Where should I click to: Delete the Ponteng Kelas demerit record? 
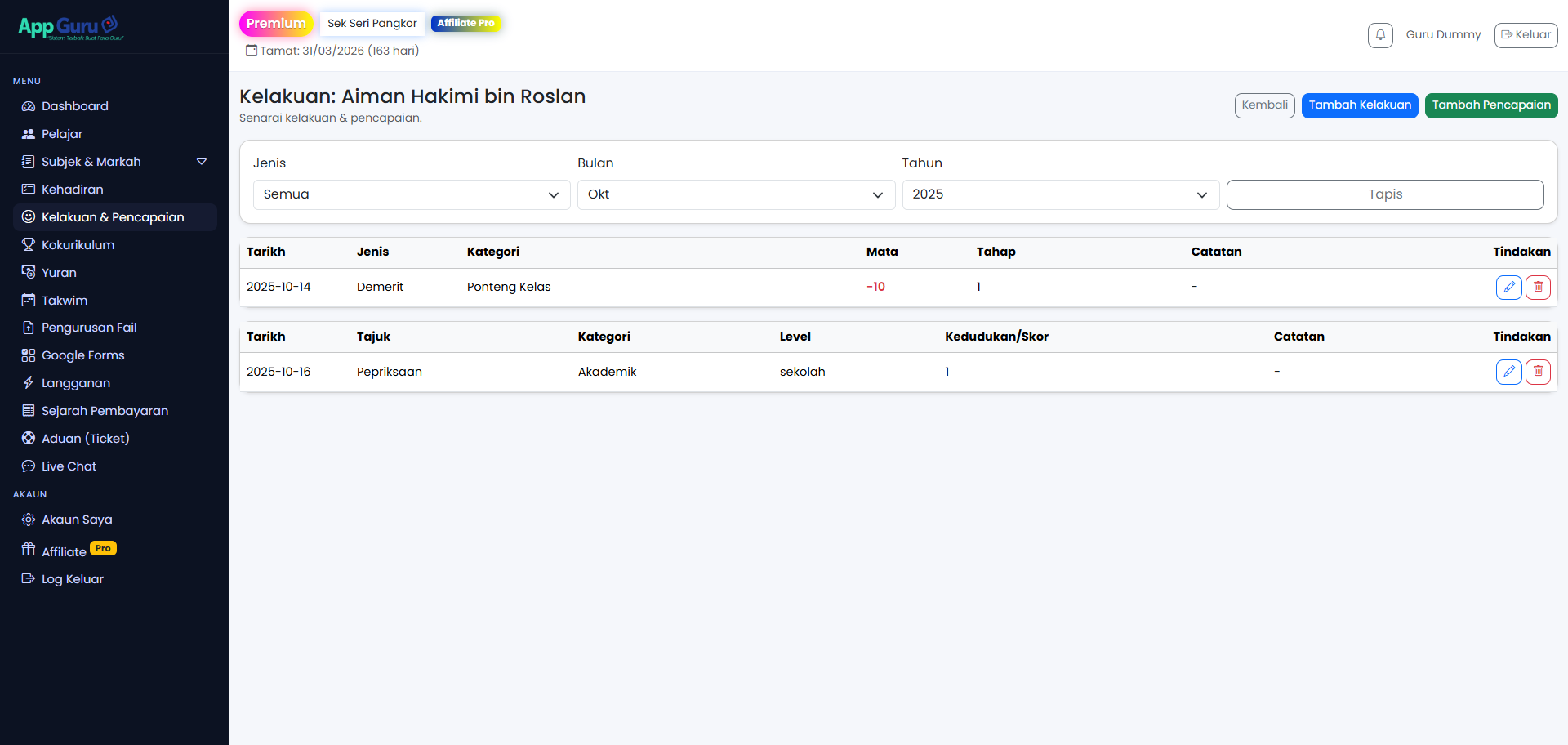(1538, 288)
